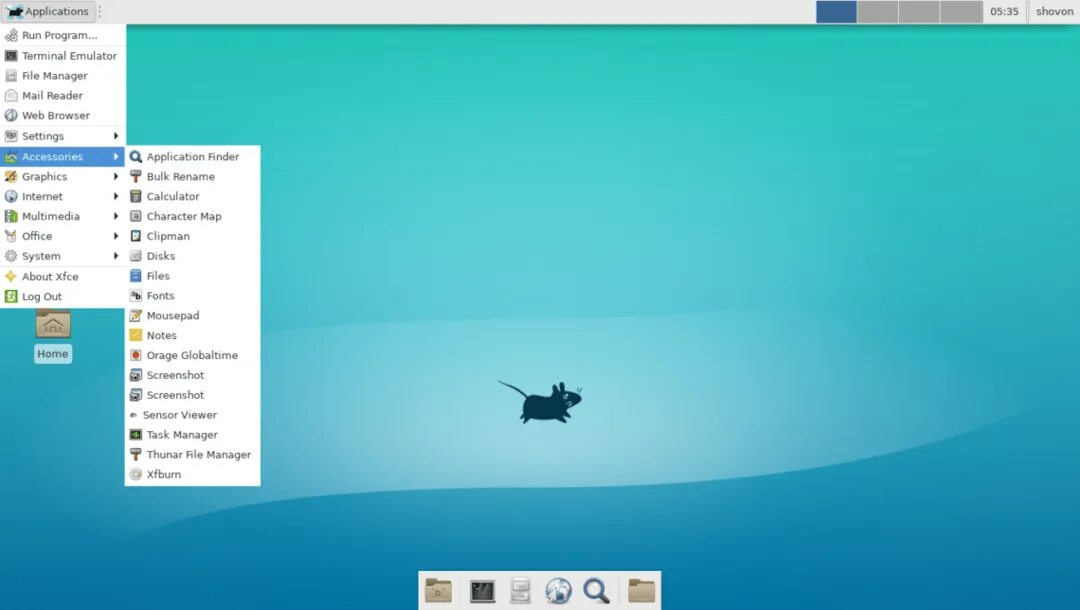Image resolution: width=1080 pixels, height=610 pixels.
Task: Open the Fonts viewer icon
Action: [x=136, y=296]
